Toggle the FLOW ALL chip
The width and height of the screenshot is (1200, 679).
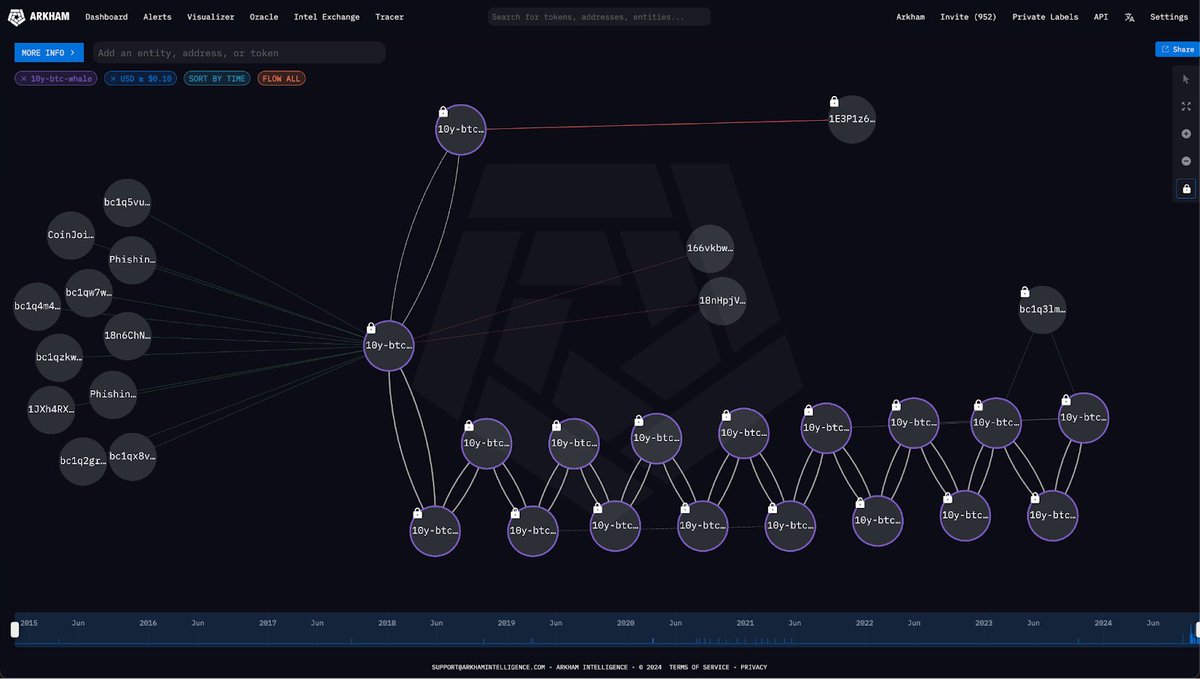click(x=282, y=78)
